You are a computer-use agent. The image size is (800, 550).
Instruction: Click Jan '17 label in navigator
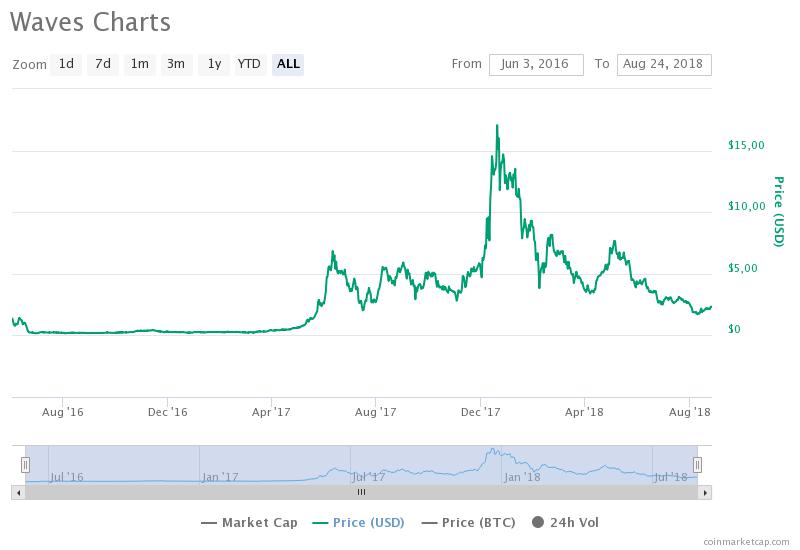(x=219, y=478)
